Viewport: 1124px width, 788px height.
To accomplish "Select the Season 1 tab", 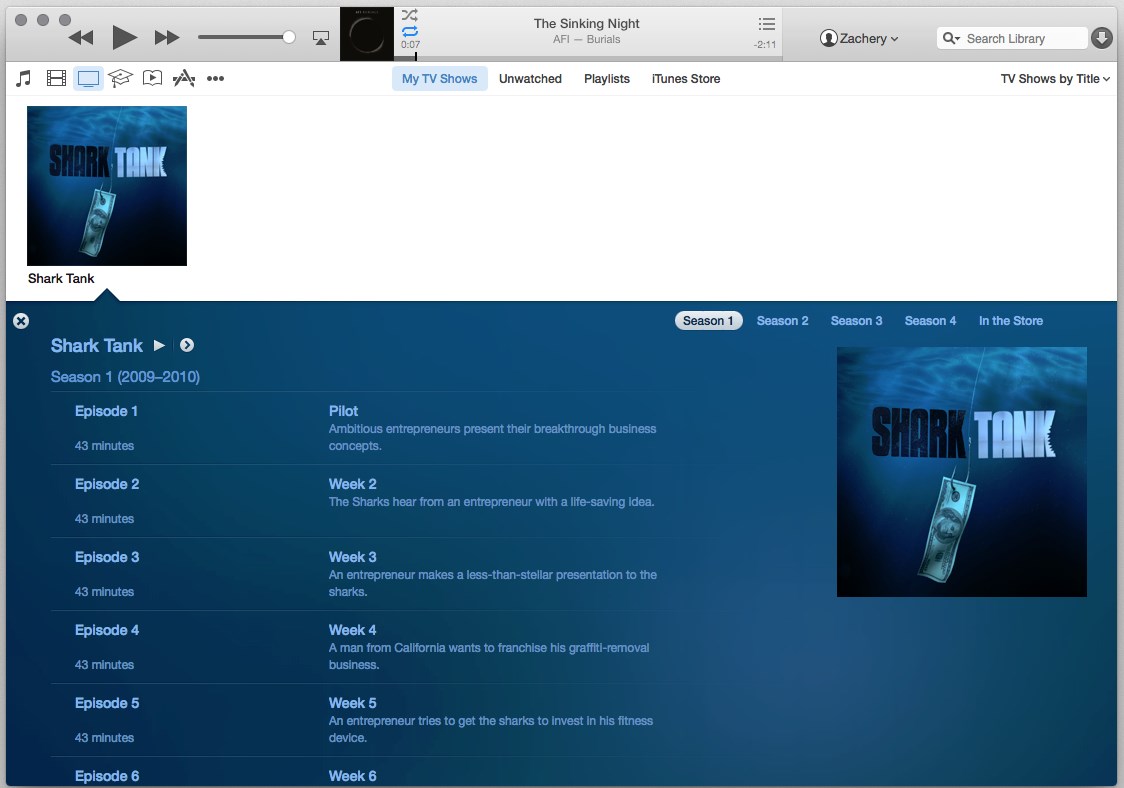I will [708, 321].
